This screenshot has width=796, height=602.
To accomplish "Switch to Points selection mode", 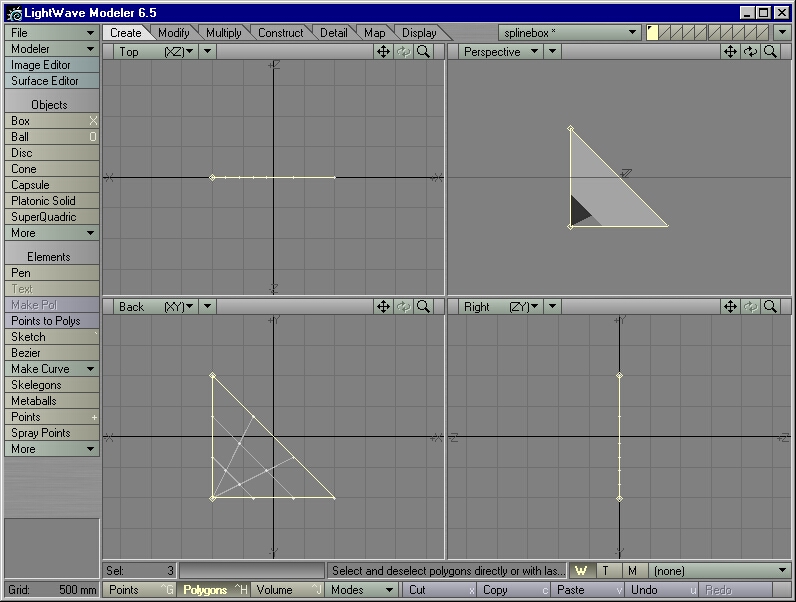I will (140, 590).
